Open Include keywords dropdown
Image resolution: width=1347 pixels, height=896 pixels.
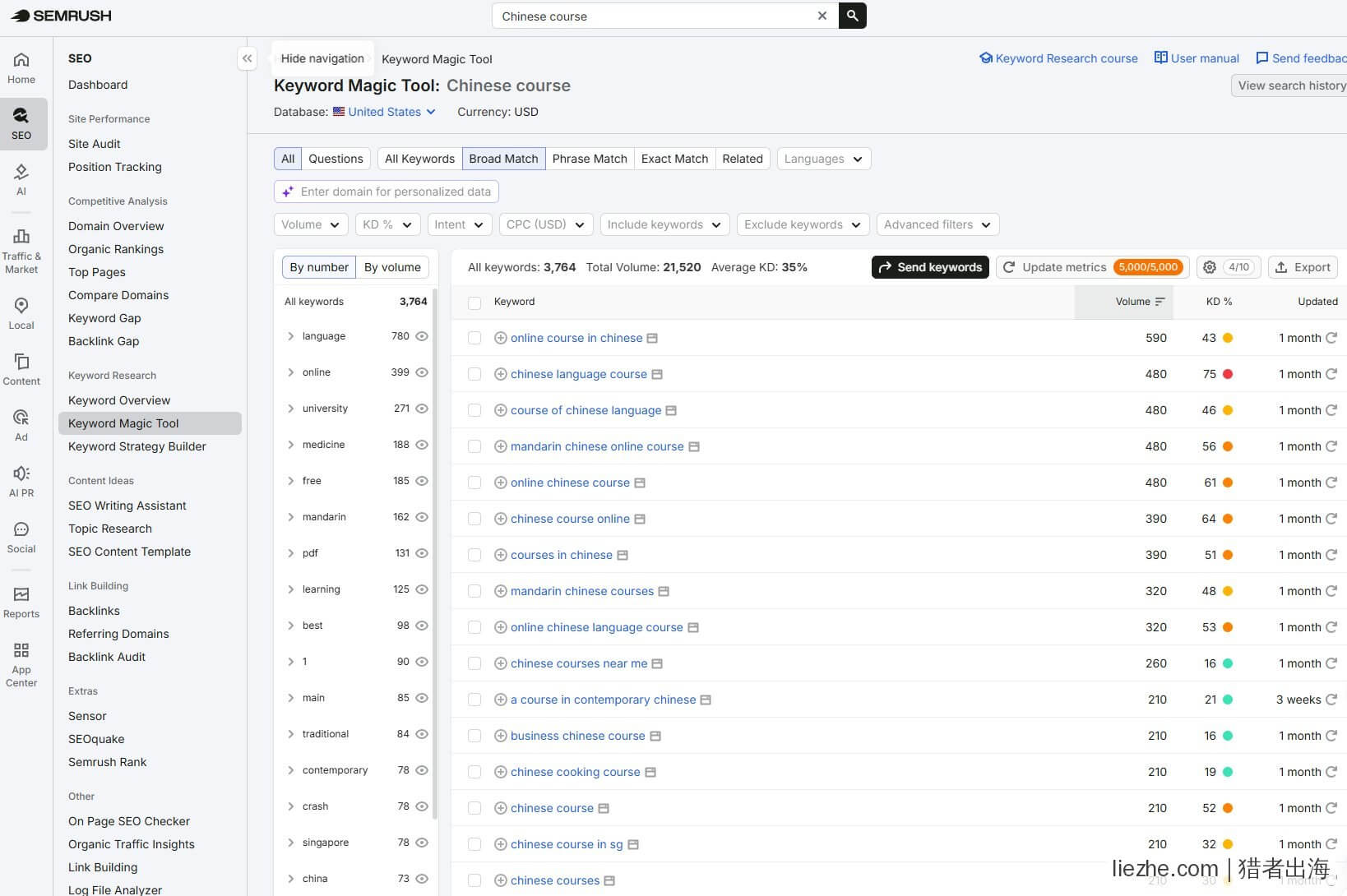[x=664, y=224]
